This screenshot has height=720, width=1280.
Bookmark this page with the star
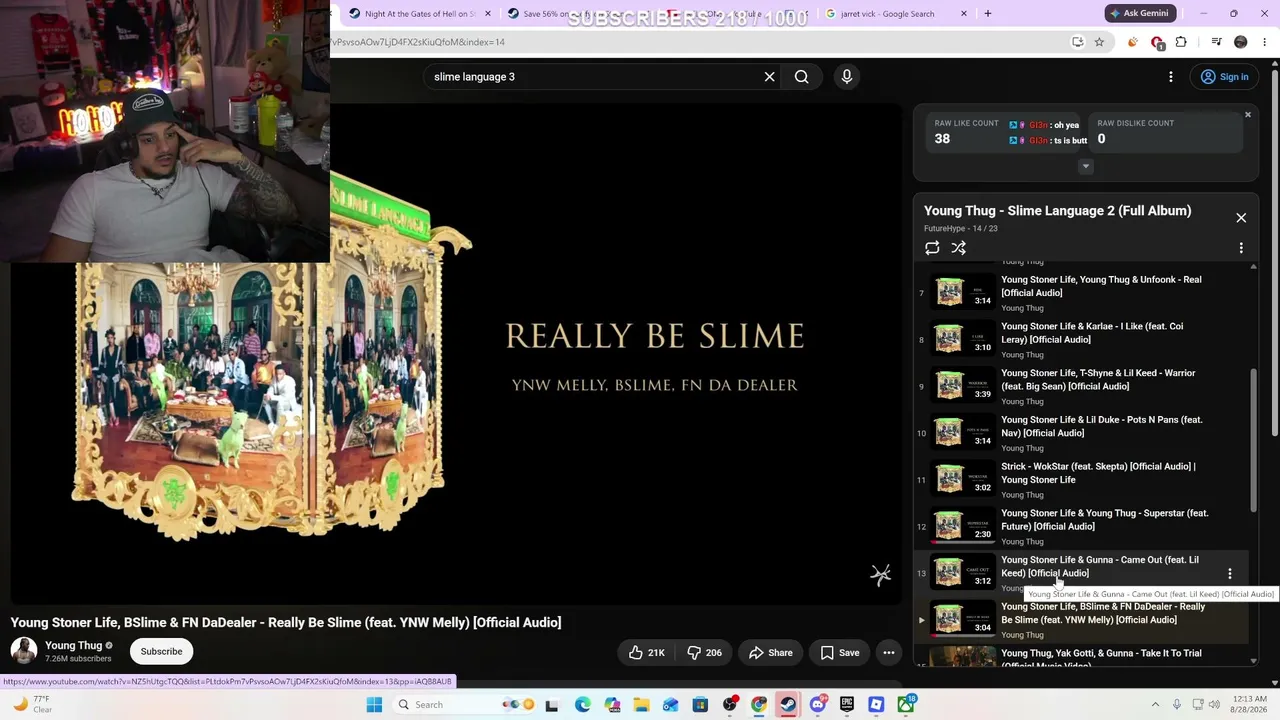(1099, 42)
